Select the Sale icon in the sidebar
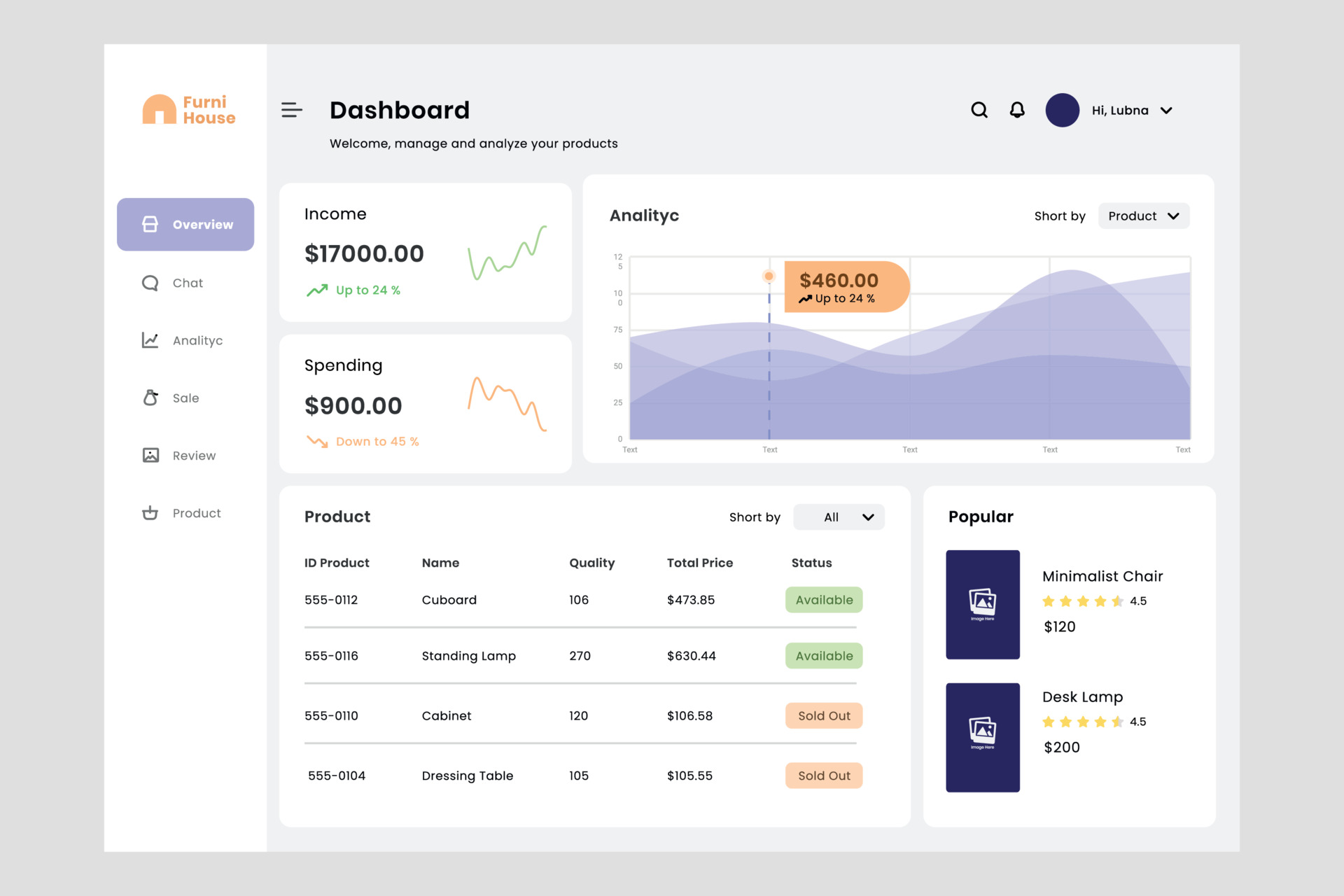This screenshot has height=896, width=1344. 149,398
